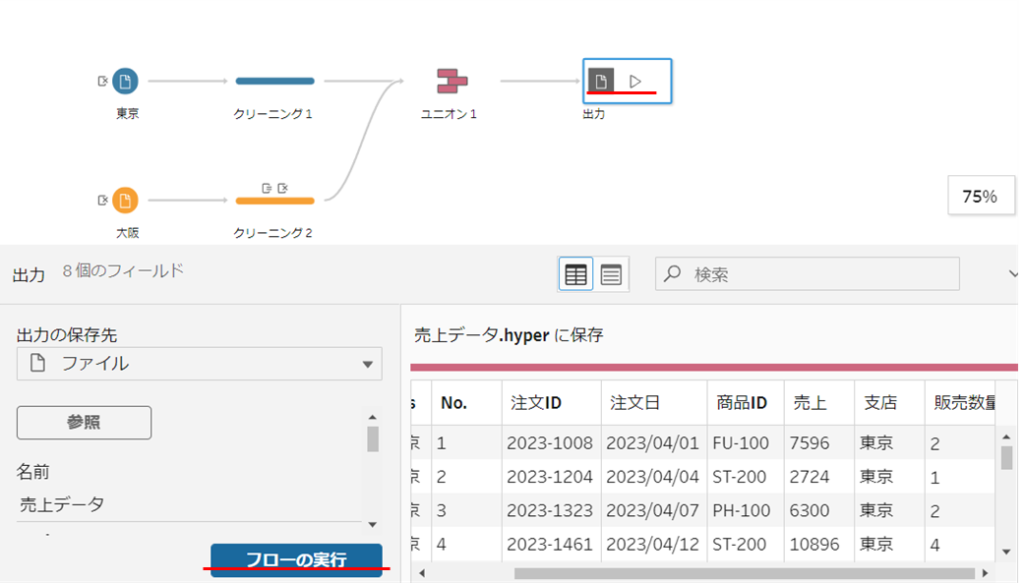Select the 売上 column header
Image resolution: width=1024 pixels, height=583 pixels.
point(820,403)
